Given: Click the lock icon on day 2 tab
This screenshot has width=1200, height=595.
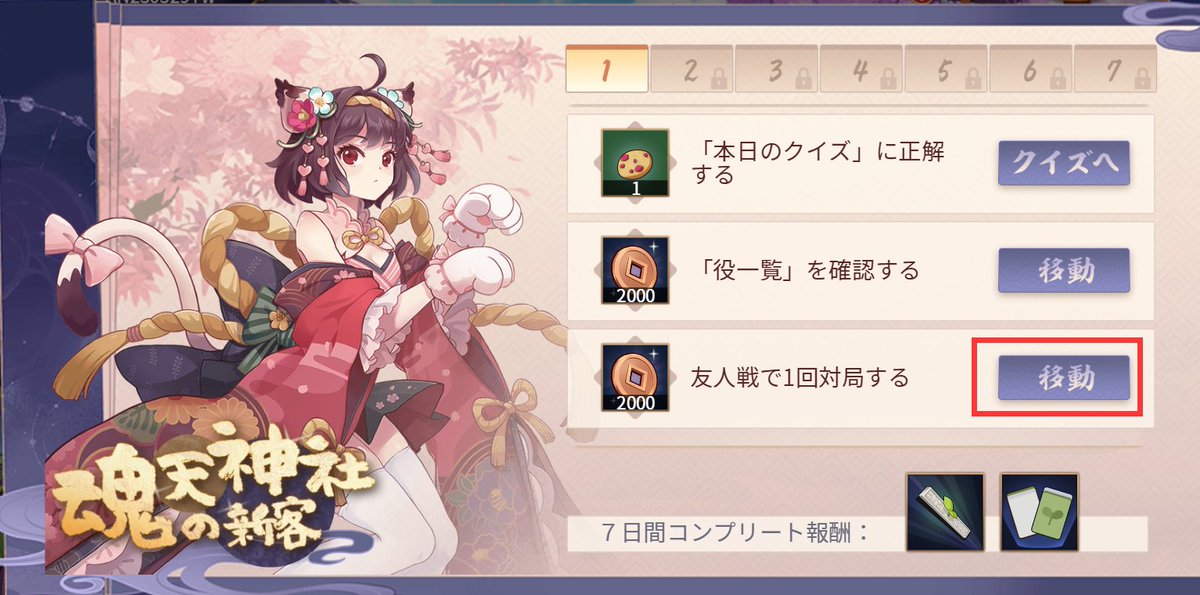Looking at the screenshot, I should (716, 75).
